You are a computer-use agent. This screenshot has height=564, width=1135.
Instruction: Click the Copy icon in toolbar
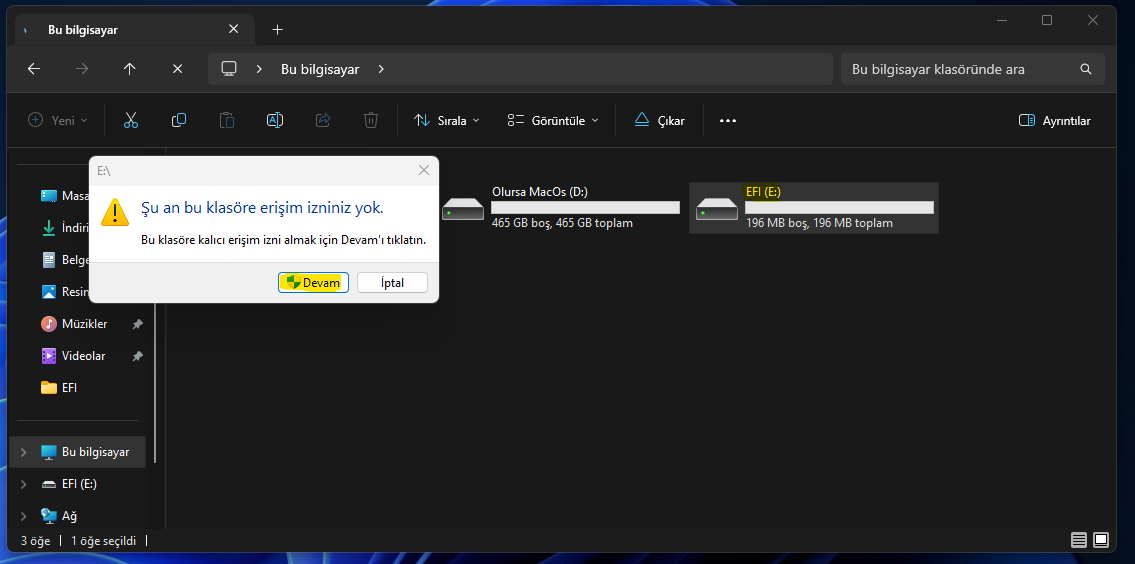[179, 120]
